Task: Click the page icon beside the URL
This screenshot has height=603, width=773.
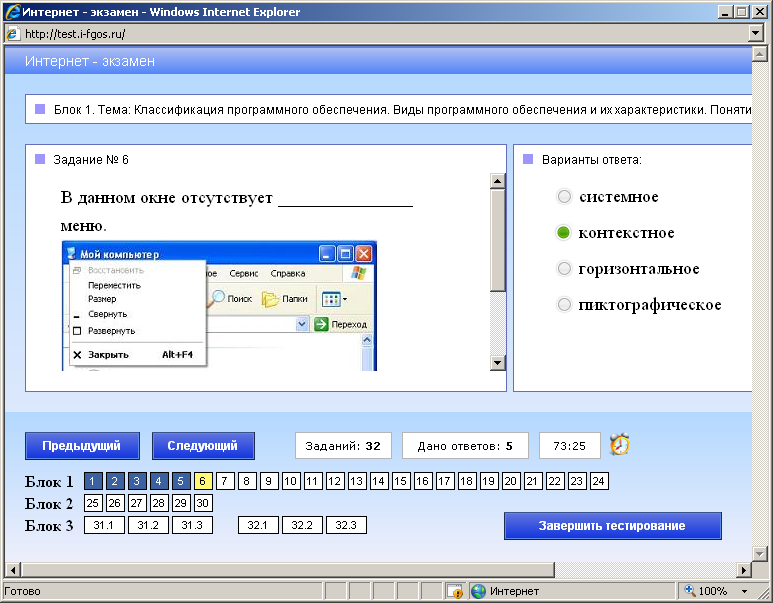Action: click(x=12, y=34)
